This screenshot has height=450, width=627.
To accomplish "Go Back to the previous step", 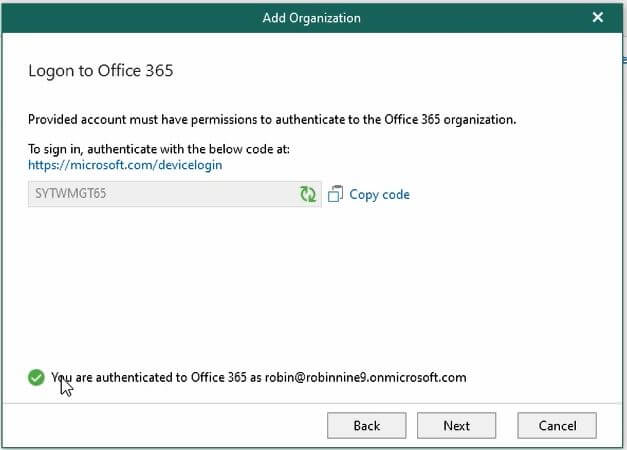I will (x=367, y=426).
